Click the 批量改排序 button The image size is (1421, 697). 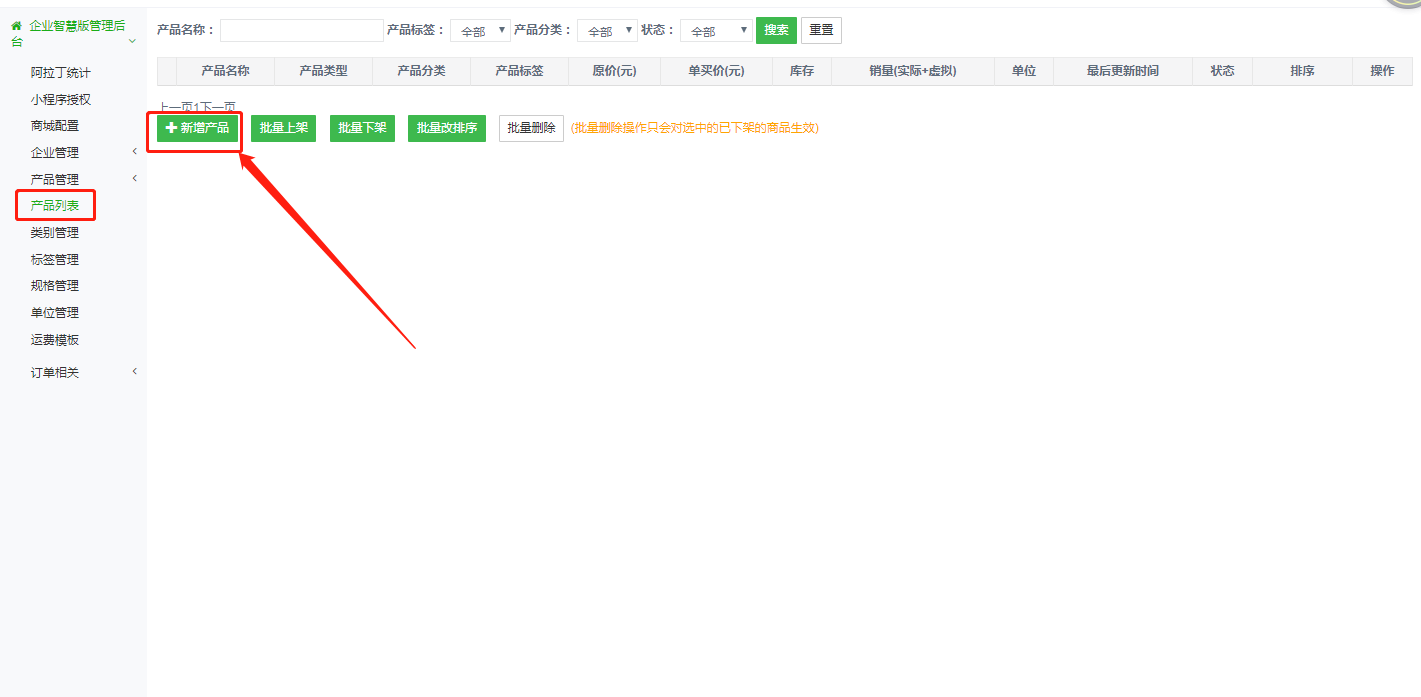pyautogui.click(x=446, y=128)
